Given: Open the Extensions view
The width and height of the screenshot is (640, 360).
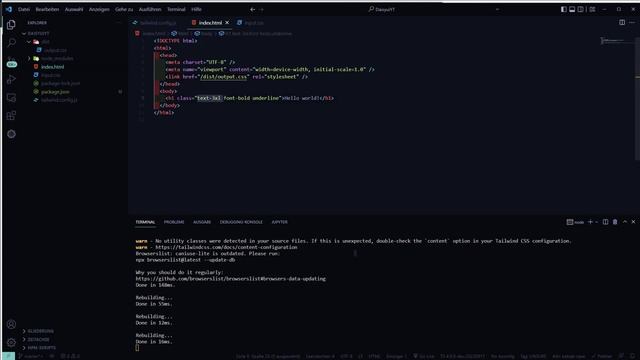Looking at the screenshot, I should pyautogui.click(x=11, y=116).
